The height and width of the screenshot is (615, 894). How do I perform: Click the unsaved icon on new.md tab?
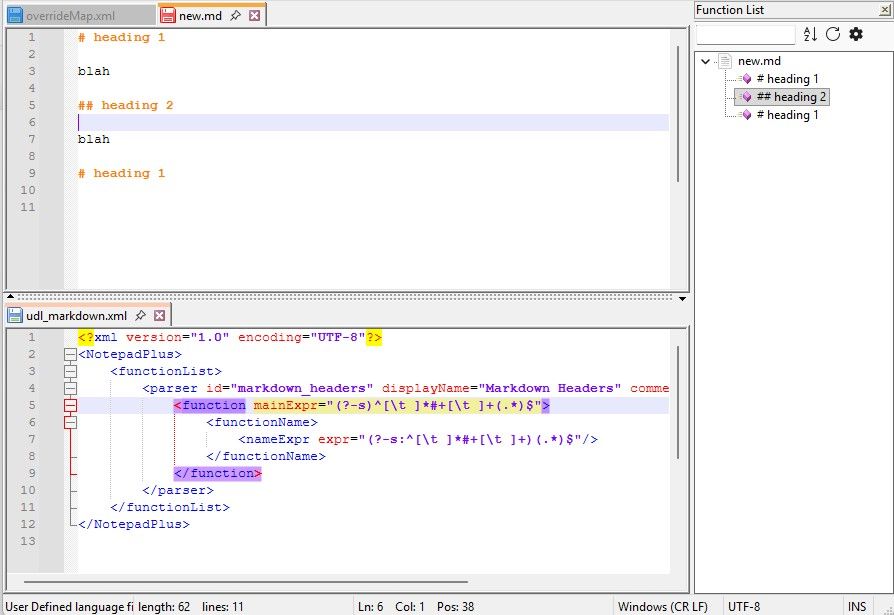click(x=168, y=15)
